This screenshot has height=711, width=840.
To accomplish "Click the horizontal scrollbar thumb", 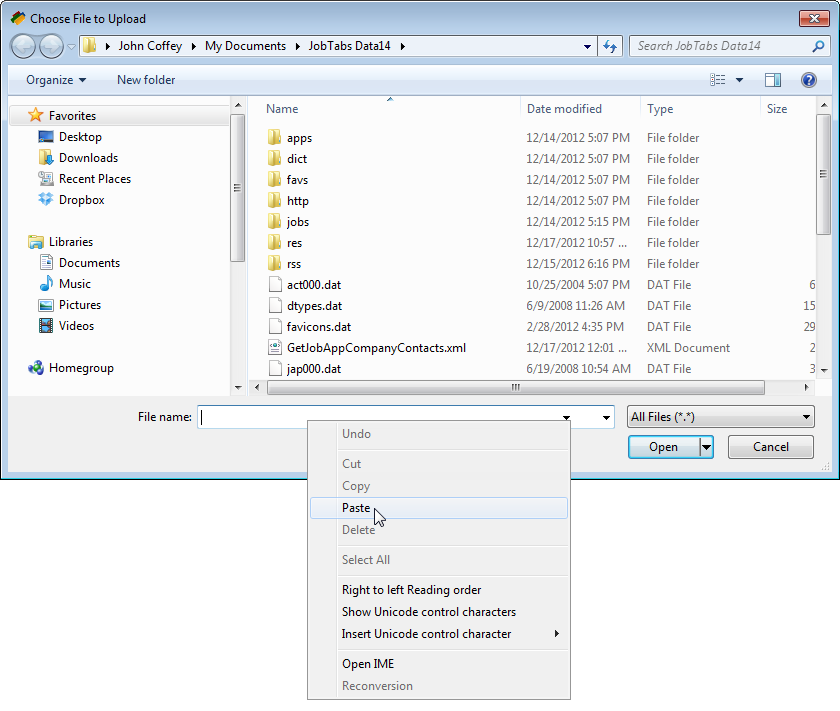I will coord(515,387).
